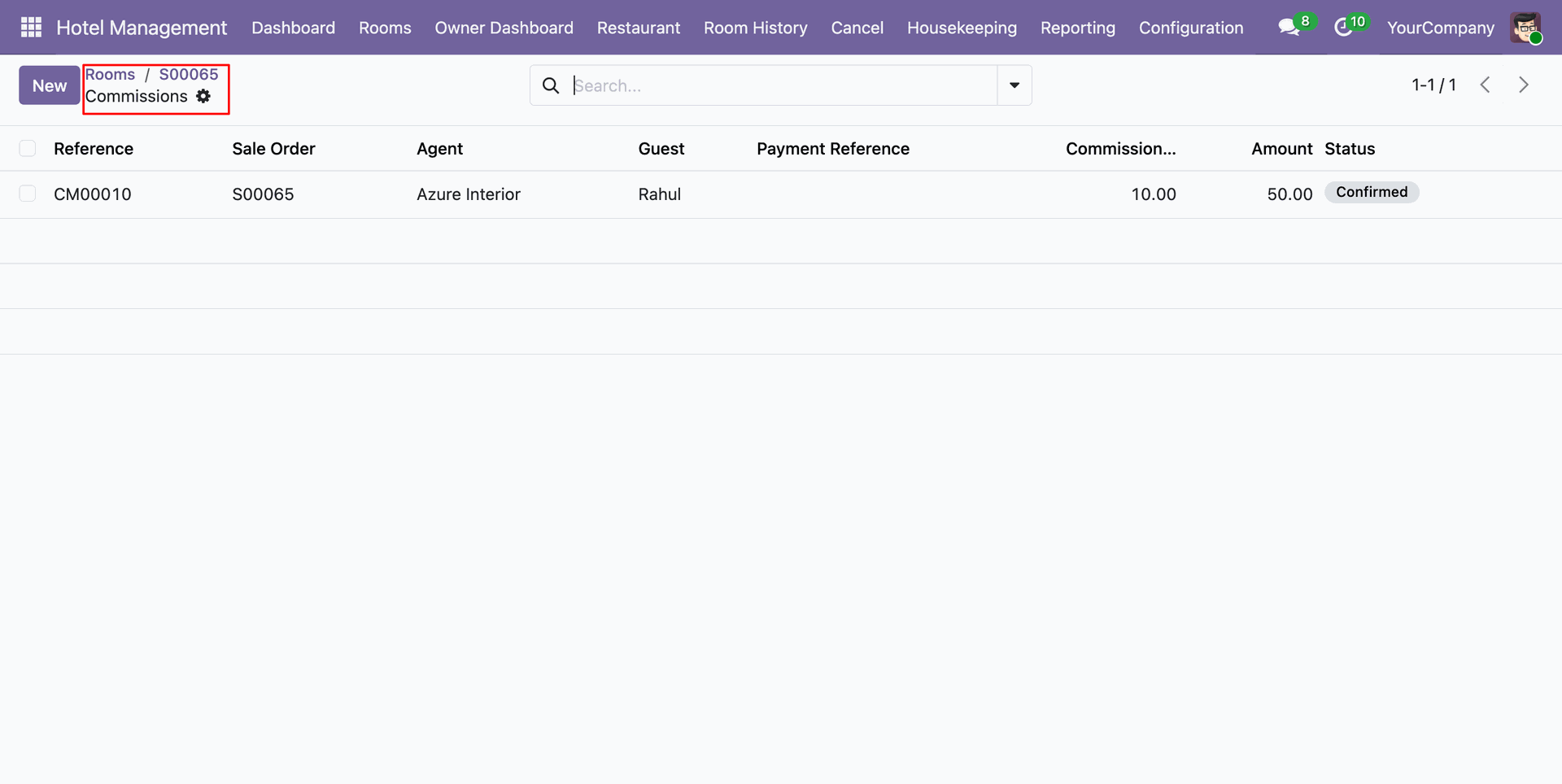Open record CM00010

click(x=93, y=194)
